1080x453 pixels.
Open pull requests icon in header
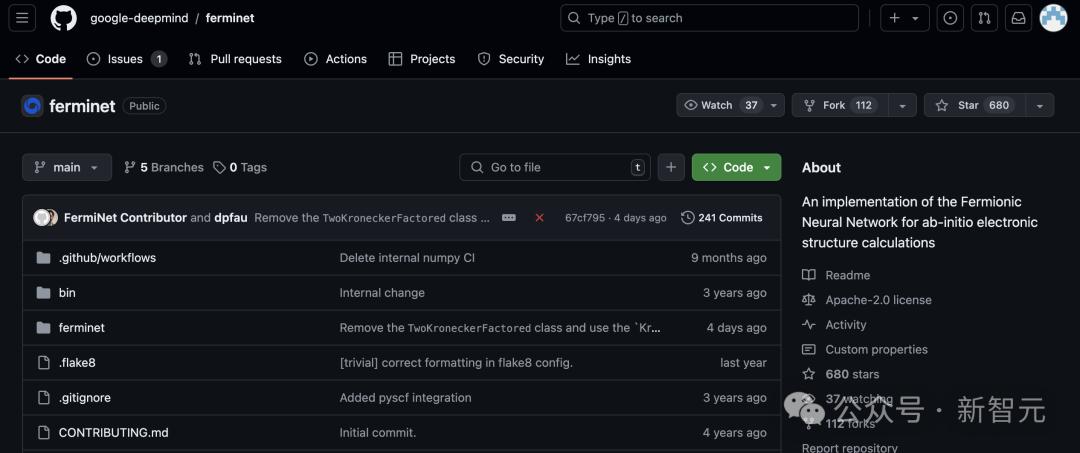coord(984,18)
